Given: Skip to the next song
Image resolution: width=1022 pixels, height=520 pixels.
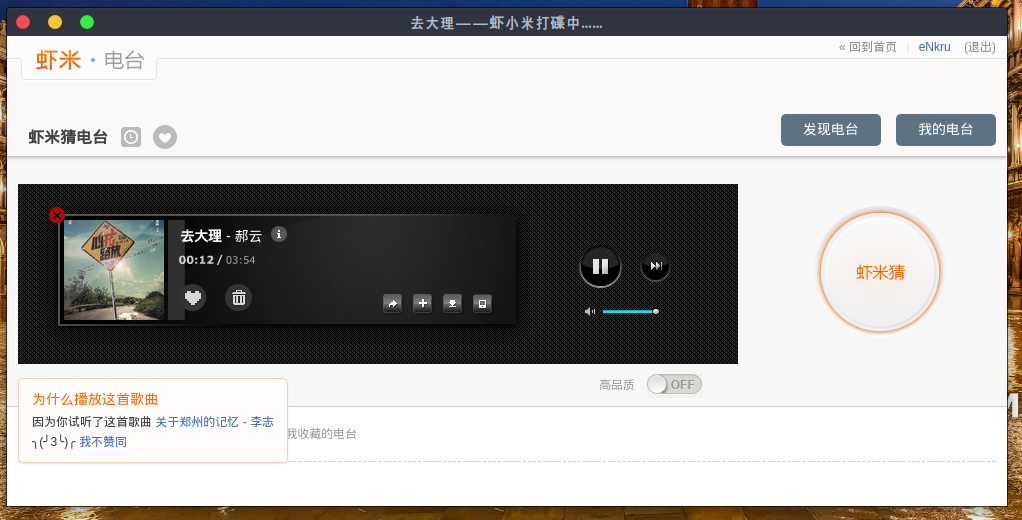Looking at the screenshot, I should (656, 266).
